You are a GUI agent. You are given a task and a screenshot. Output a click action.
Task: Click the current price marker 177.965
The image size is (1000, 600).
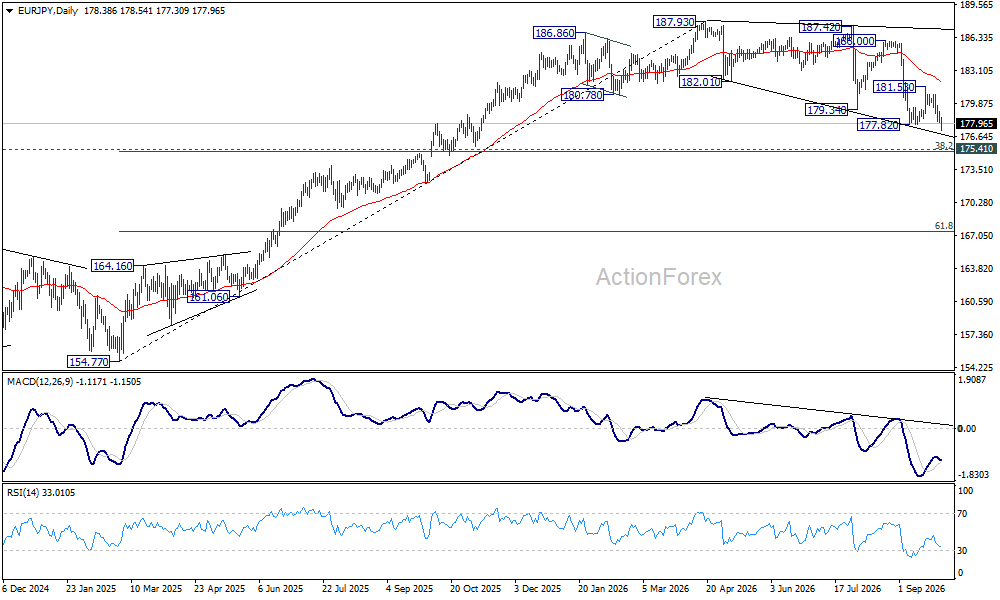tap(976, 124)
